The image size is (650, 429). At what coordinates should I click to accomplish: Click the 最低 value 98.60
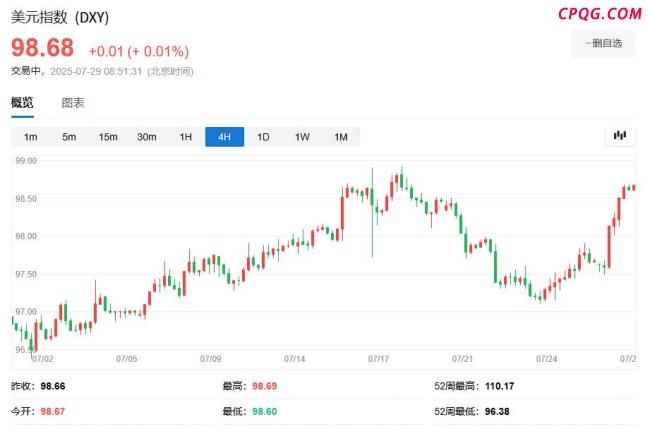[264, 411]
